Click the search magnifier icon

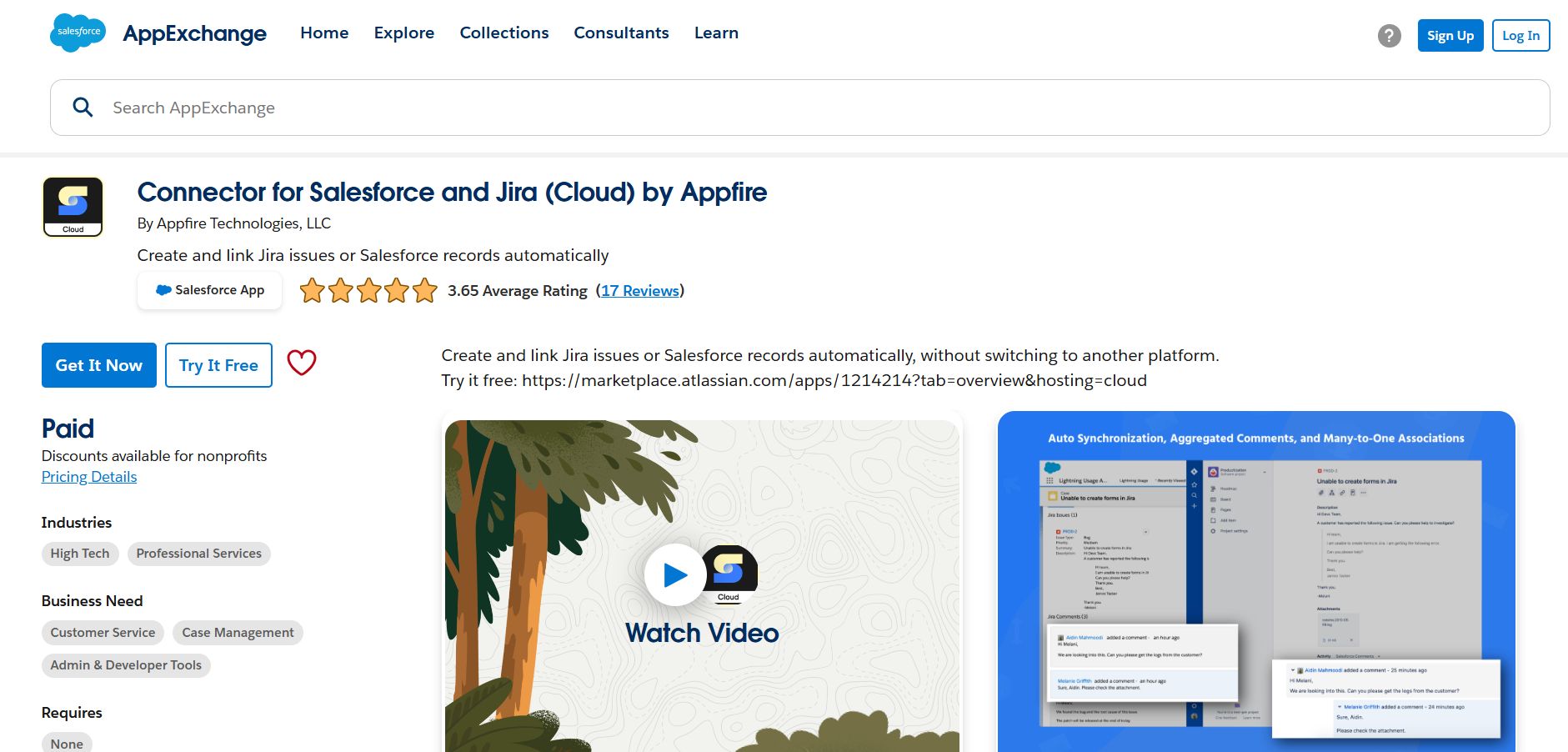coord(83,107)
